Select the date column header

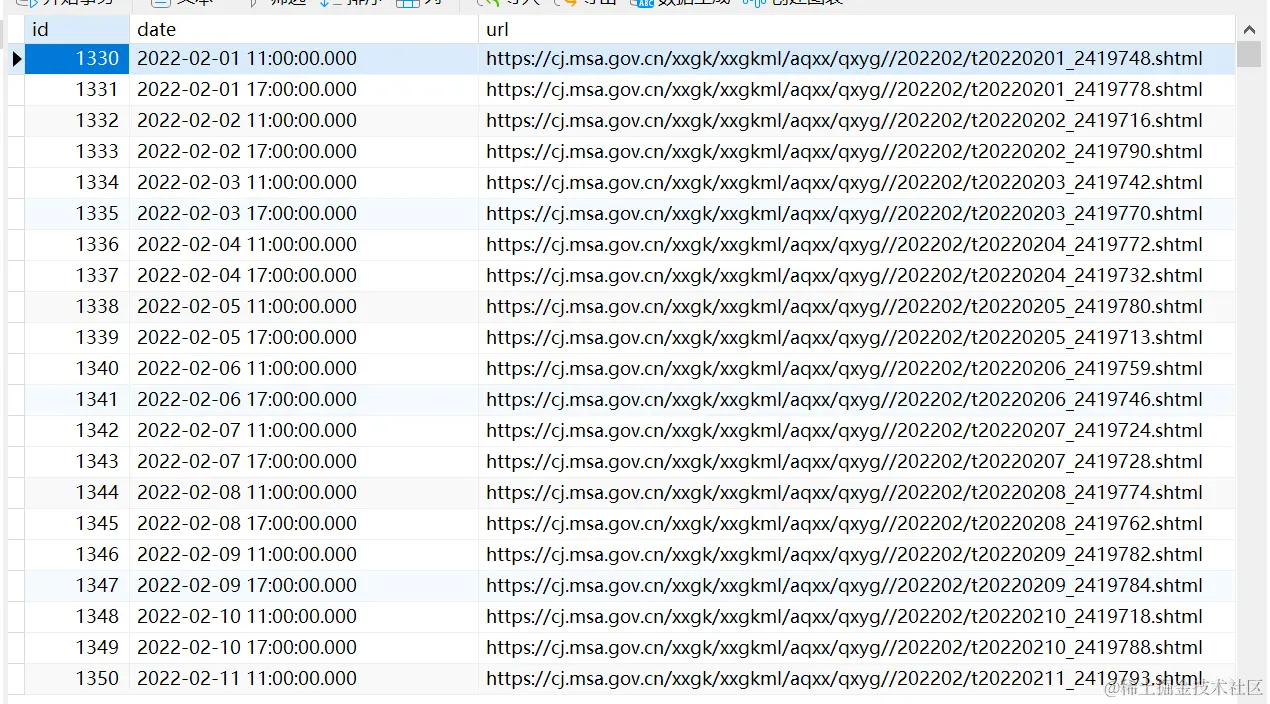click(304, 29)
